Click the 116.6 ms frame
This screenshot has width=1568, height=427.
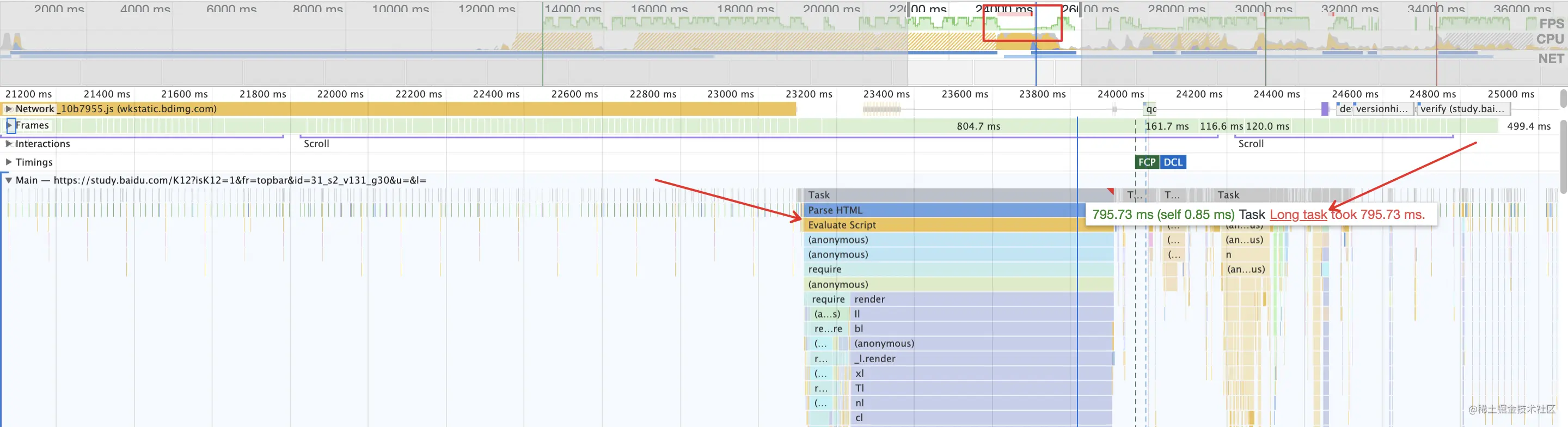pos(1221,126)
